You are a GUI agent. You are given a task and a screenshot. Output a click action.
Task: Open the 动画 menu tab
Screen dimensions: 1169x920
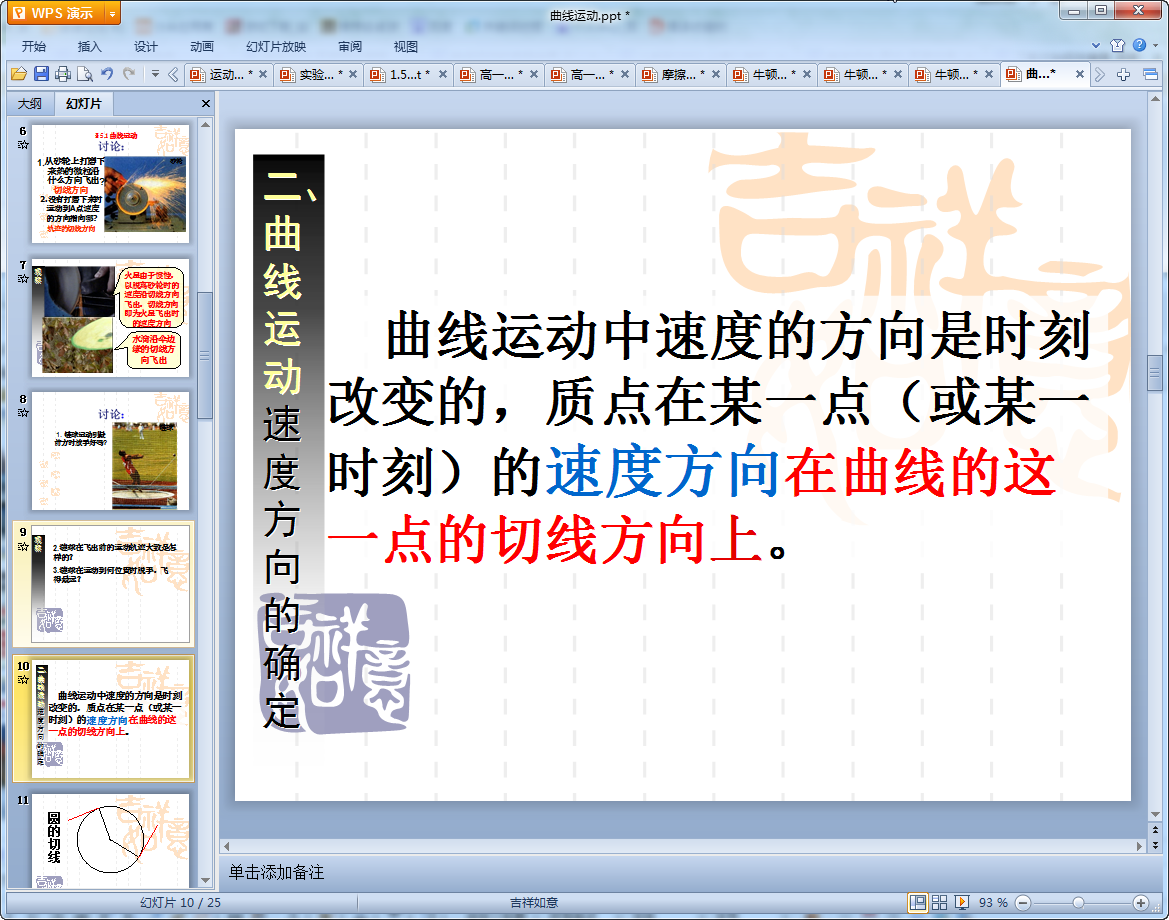click(202, 46)
